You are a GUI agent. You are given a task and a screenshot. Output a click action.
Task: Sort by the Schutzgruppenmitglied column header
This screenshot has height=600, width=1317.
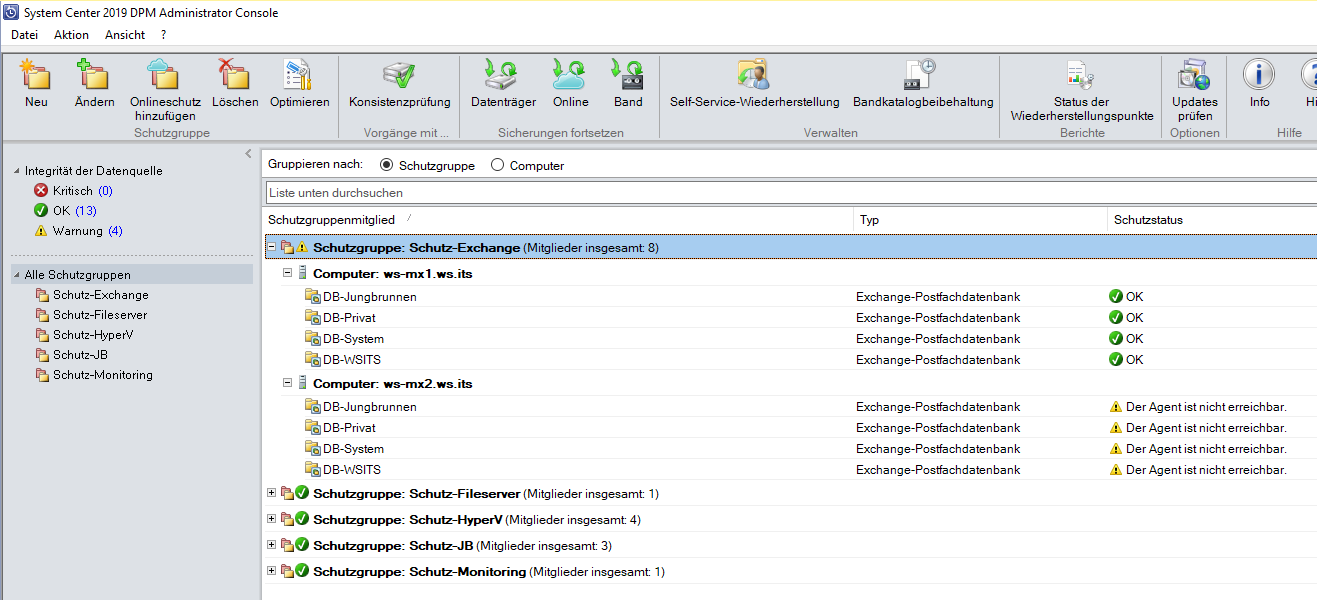[558, 220]
